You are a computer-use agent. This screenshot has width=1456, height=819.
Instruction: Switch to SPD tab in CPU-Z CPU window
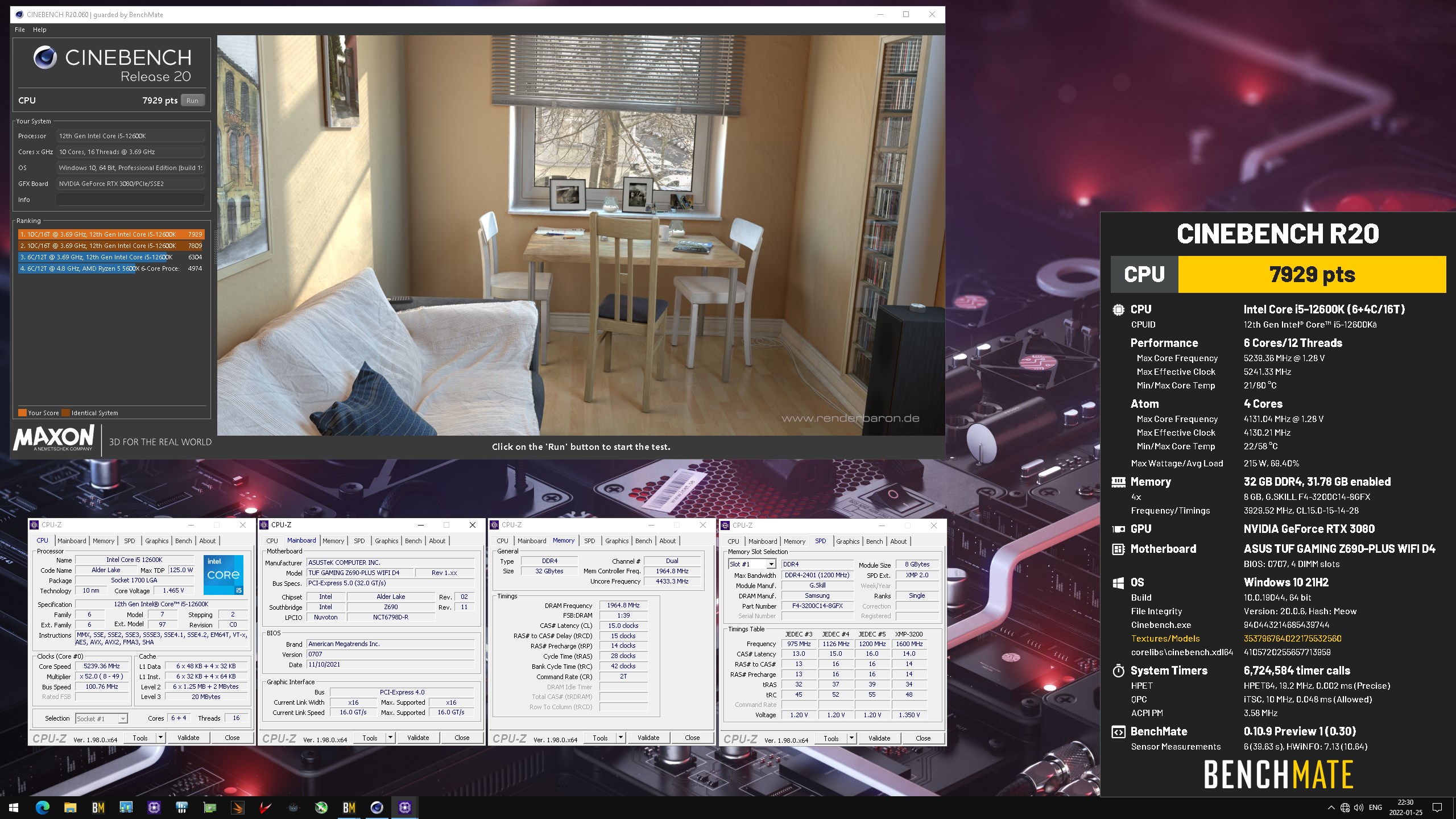pyautogui.click(x=130, y=541)
